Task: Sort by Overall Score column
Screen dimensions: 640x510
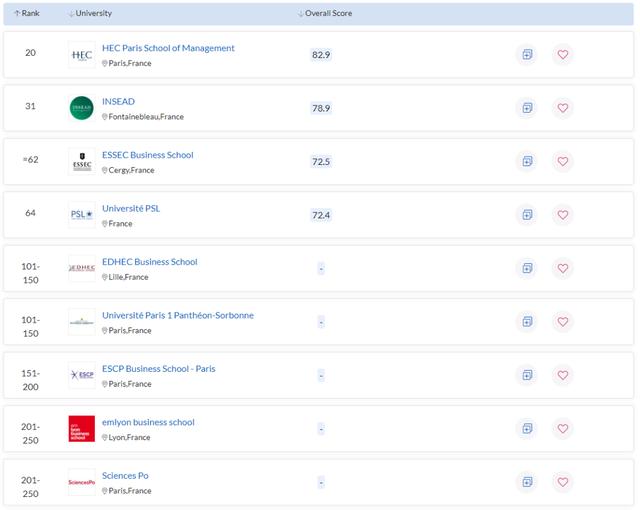Action: [x=325, y=13]
